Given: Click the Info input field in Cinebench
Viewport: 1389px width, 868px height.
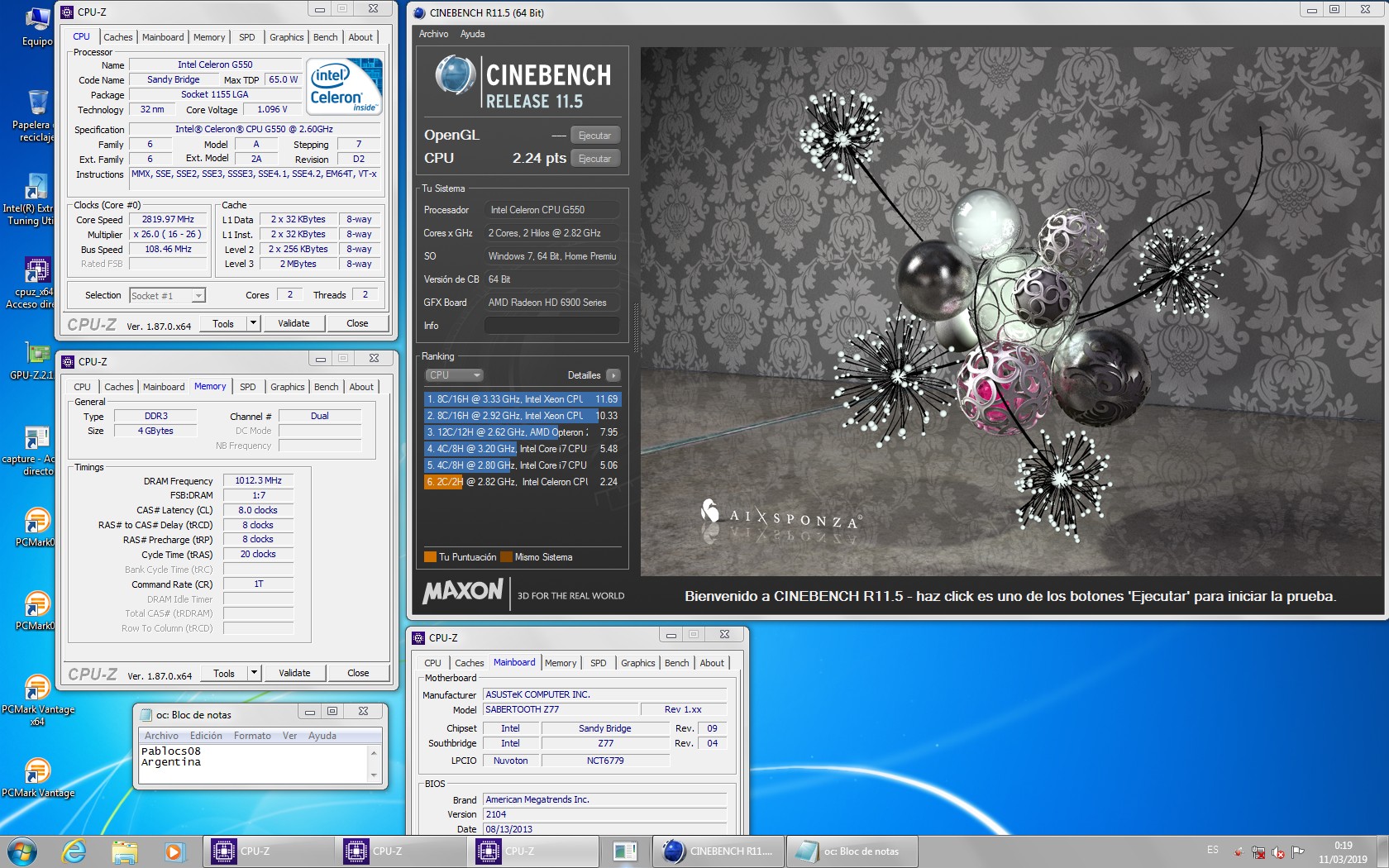Looking at the screenshot, I should coord(552,326).
